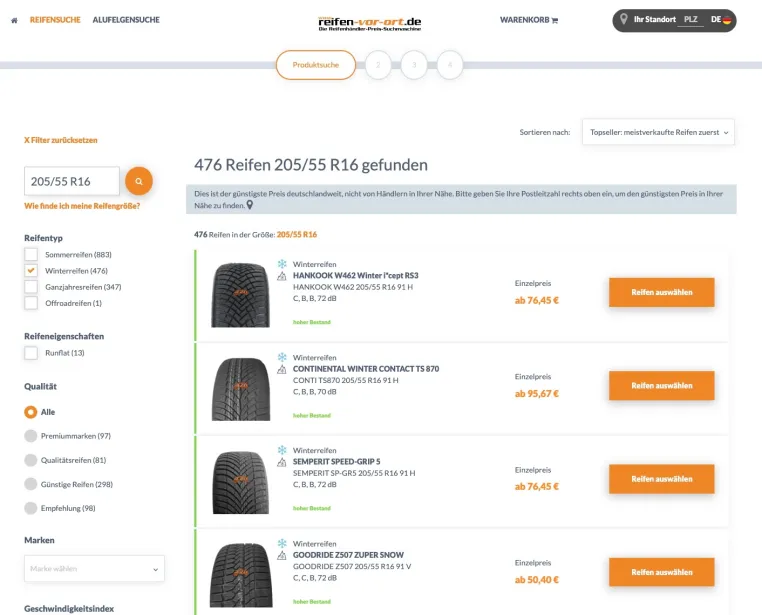Open the GOODRIDE Z507 ZUPER SNOW title
Viewport: 762px width, 615px height.
tap(348, 555)
